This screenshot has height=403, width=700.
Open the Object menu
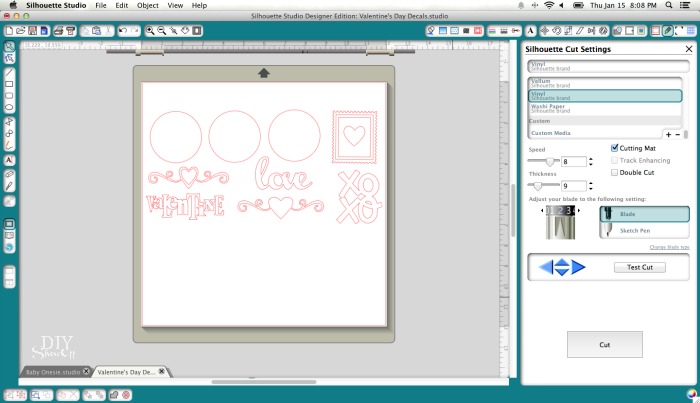147,5
